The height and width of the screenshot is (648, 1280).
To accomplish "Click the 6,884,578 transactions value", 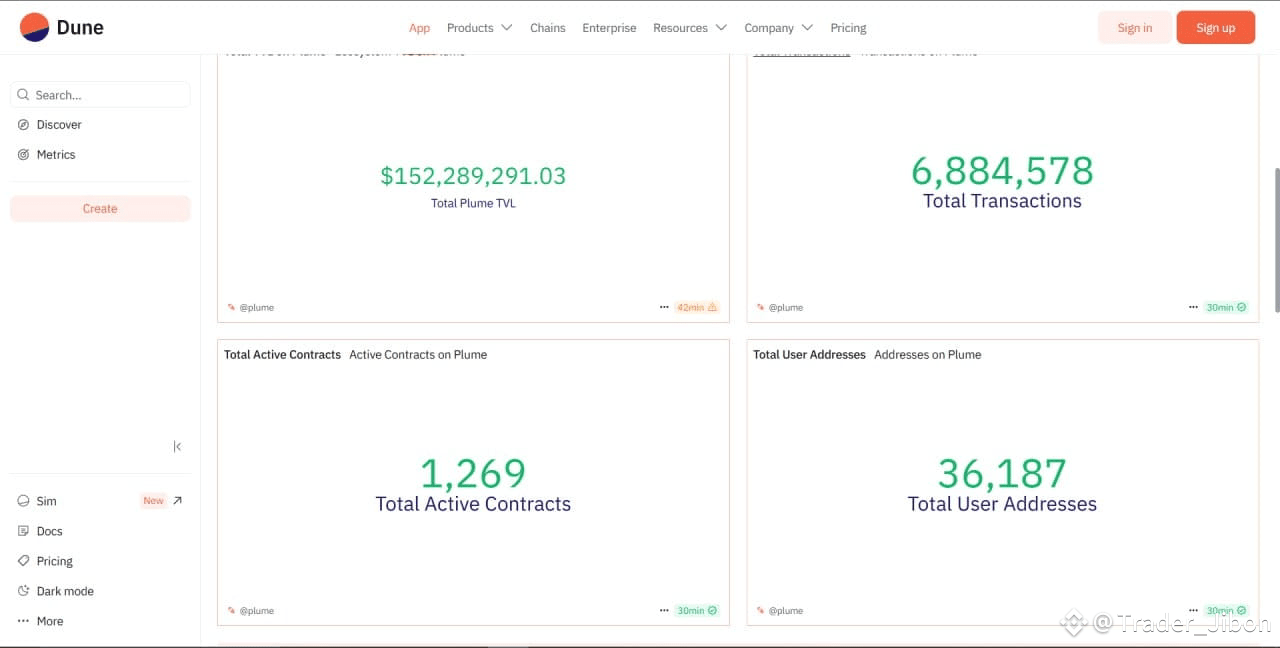I will (x=1002, y=171).
